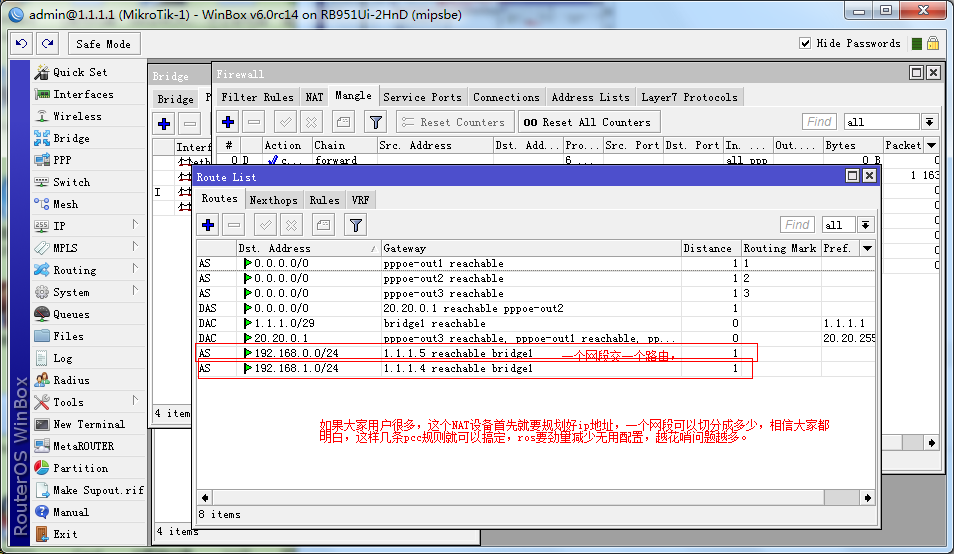The image size is (954, 554).
Task: Switch to Address Lists tab
Action: point(590,97)
